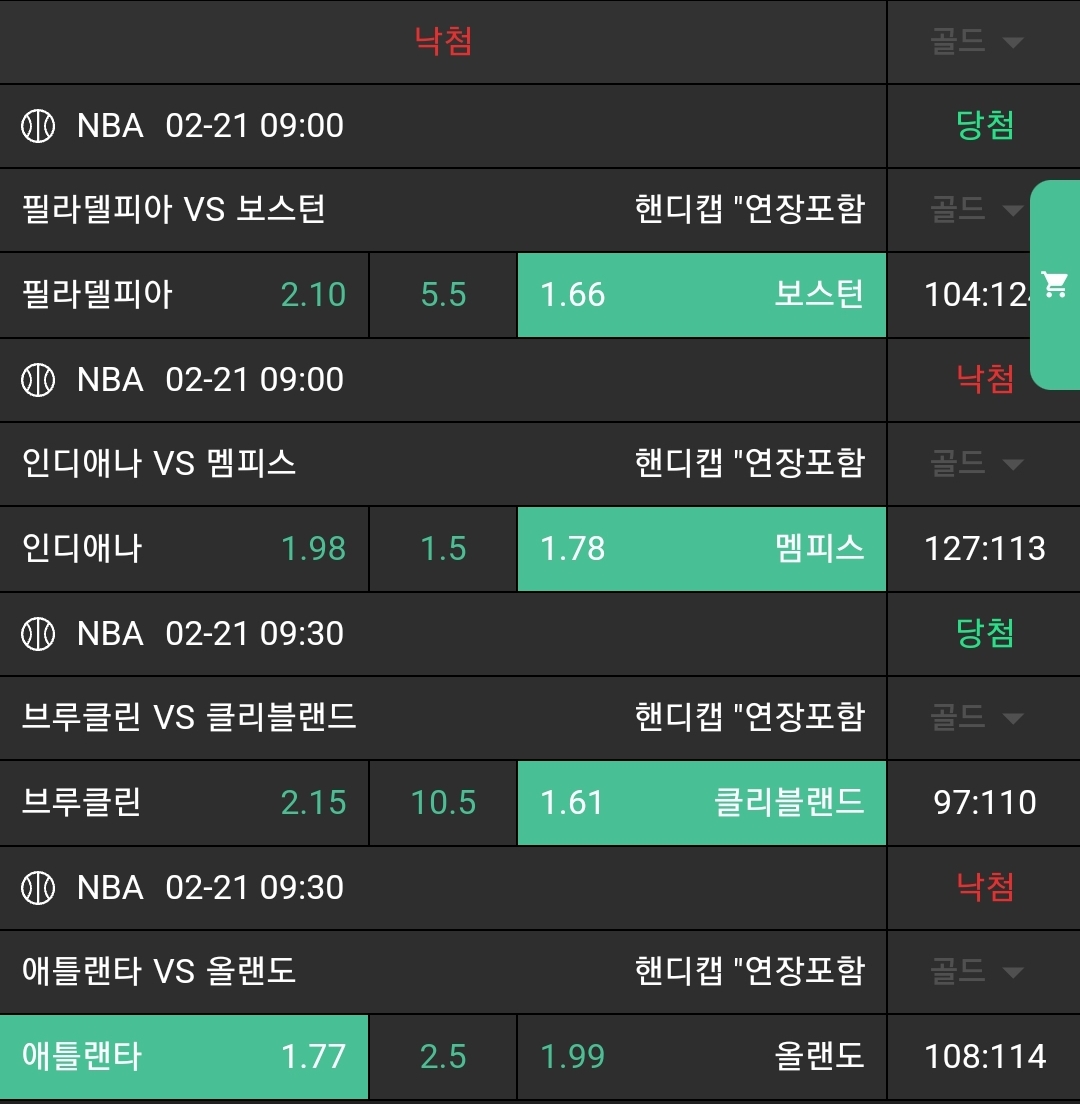The image size is (1080, 1104).
Task: Pick 올랜도 at 1.99 odds
Action: tap(701, 1057)
